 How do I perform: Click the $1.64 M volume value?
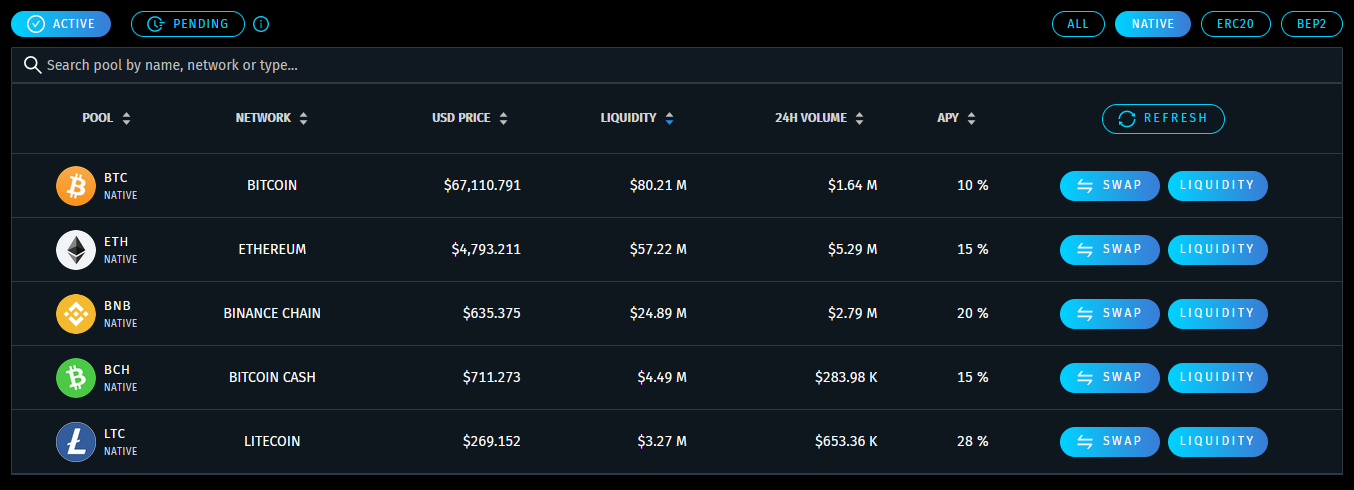(853, 186)
